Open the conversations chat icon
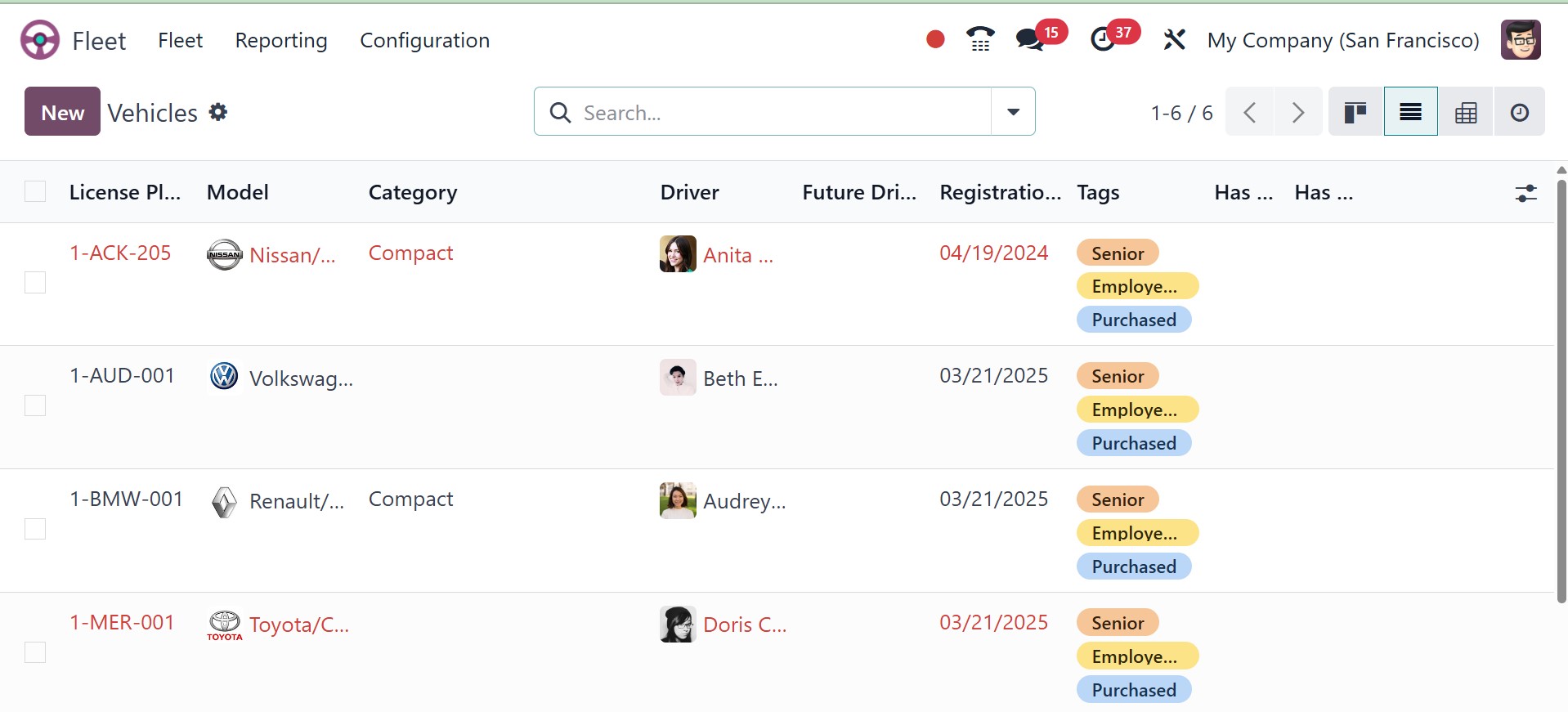 pos(1030,39)
